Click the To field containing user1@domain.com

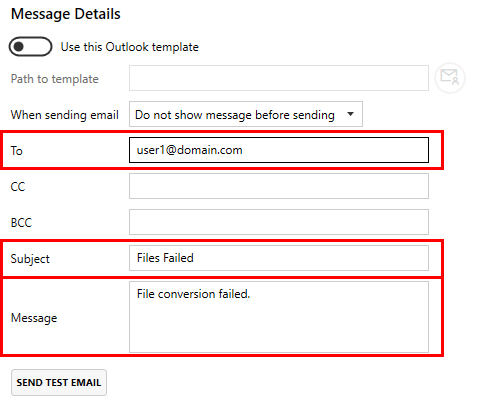coord(279,150)
